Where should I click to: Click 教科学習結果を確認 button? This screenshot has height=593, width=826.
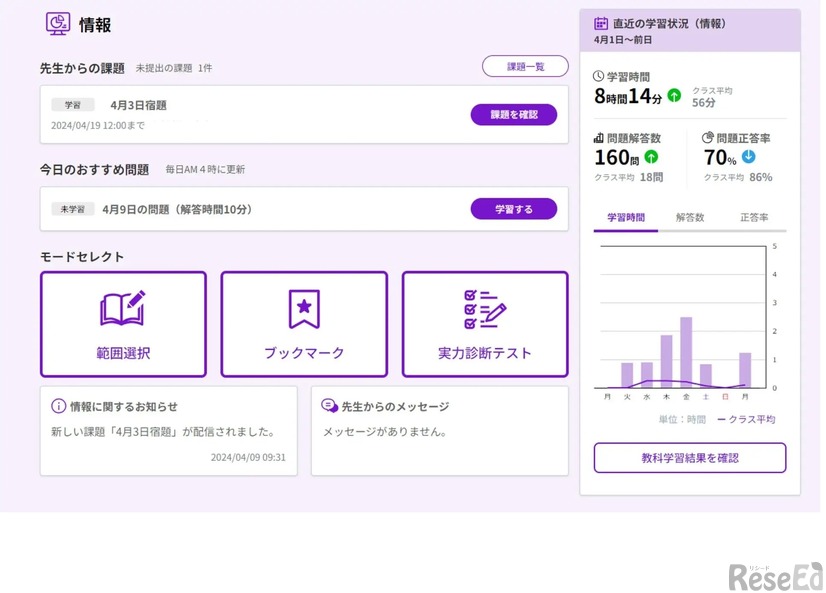pyautogui.click(x=690, y=458)
